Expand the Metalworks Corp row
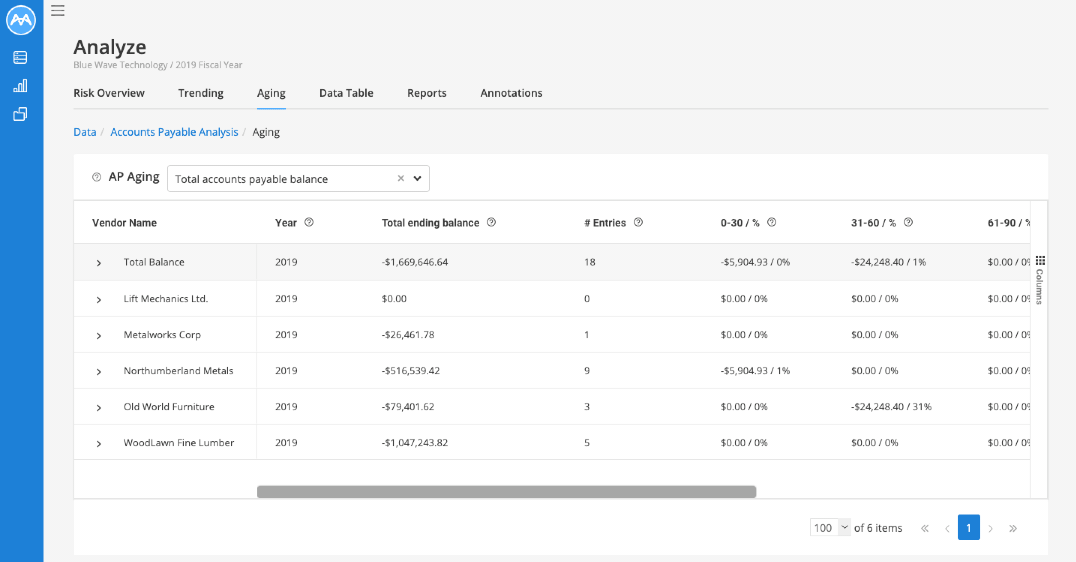This screenshot has height=562, width=1076. coord(99,336)
